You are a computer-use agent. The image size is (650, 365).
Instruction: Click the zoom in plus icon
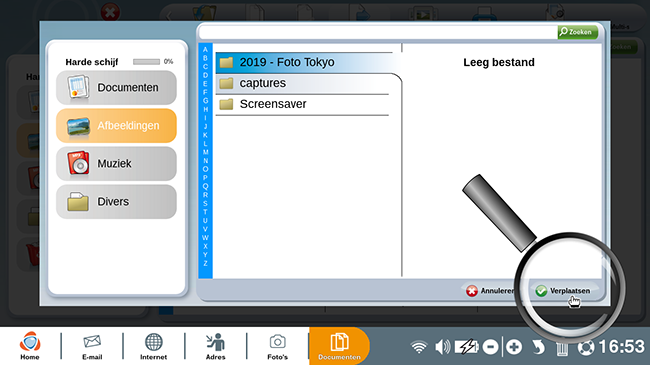point(514,347)
